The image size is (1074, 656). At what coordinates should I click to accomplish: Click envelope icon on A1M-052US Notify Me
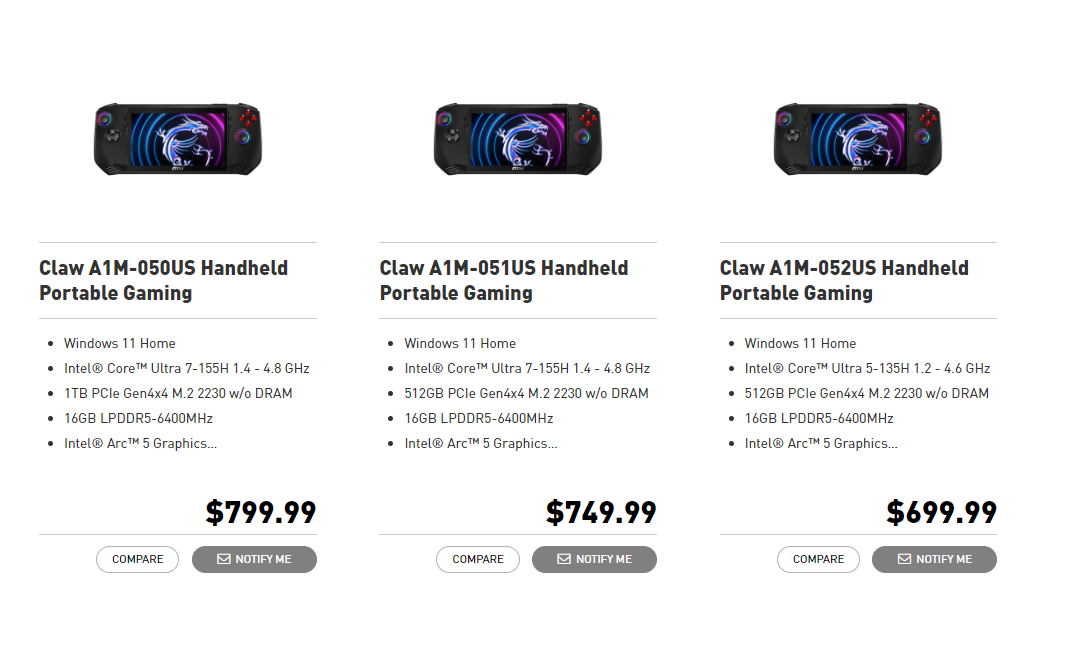[904, 559]
